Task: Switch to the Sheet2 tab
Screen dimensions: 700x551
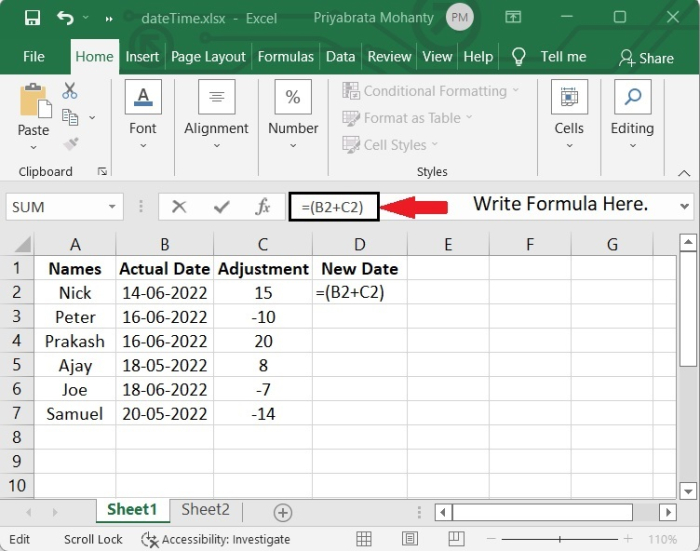Action: coord(205,510)
